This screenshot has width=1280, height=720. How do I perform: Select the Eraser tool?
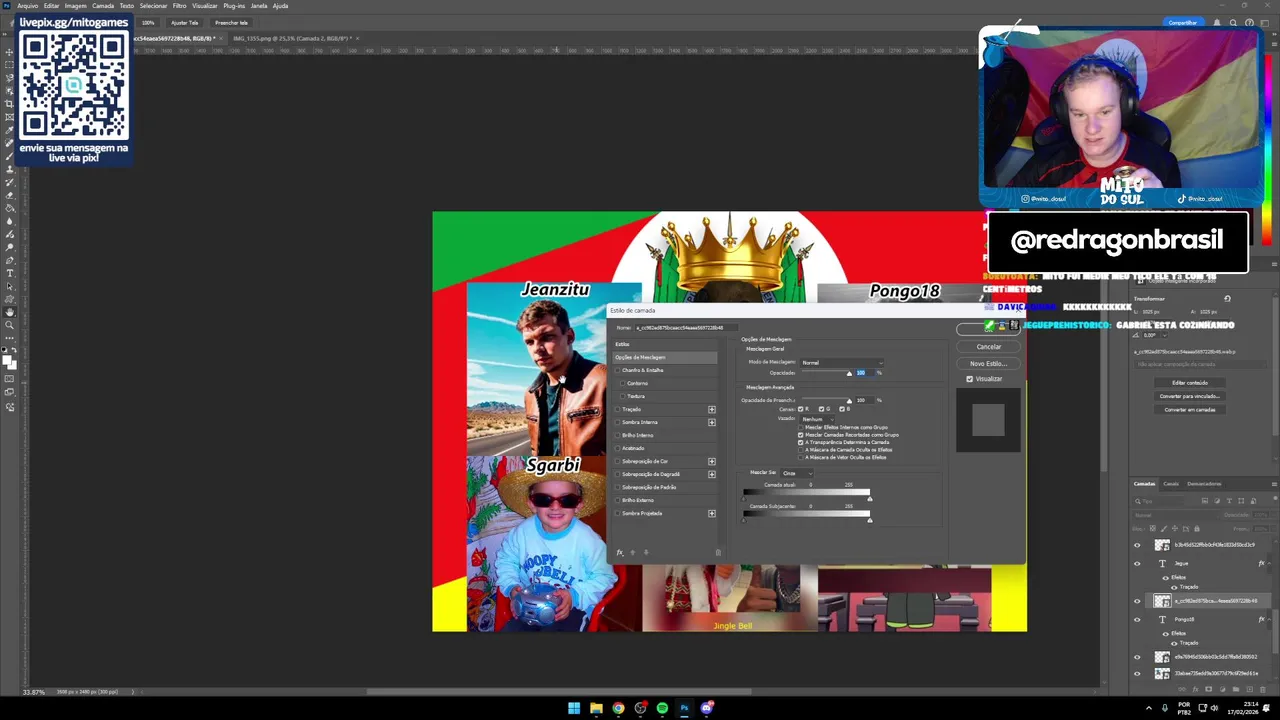click(9, 195)
